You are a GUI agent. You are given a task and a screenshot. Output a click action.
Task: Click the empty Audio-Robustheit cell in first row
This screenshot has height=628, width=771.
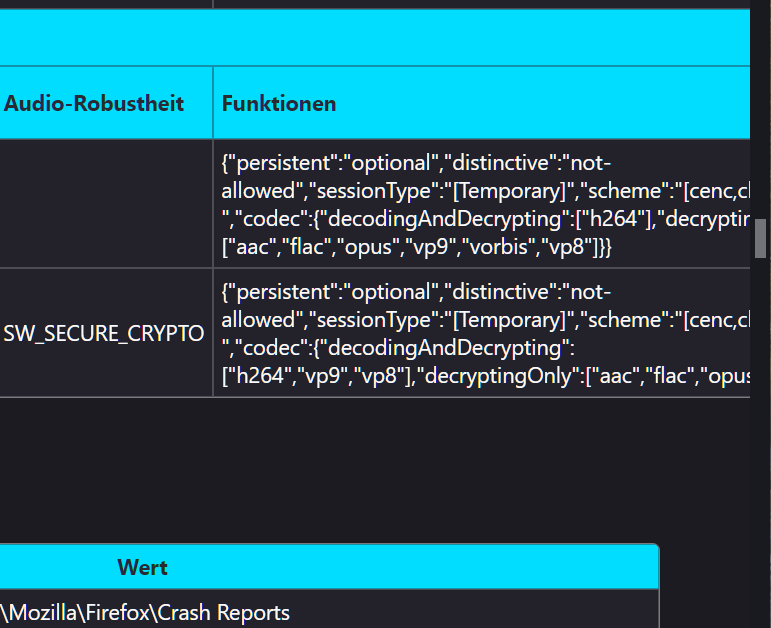105,203
